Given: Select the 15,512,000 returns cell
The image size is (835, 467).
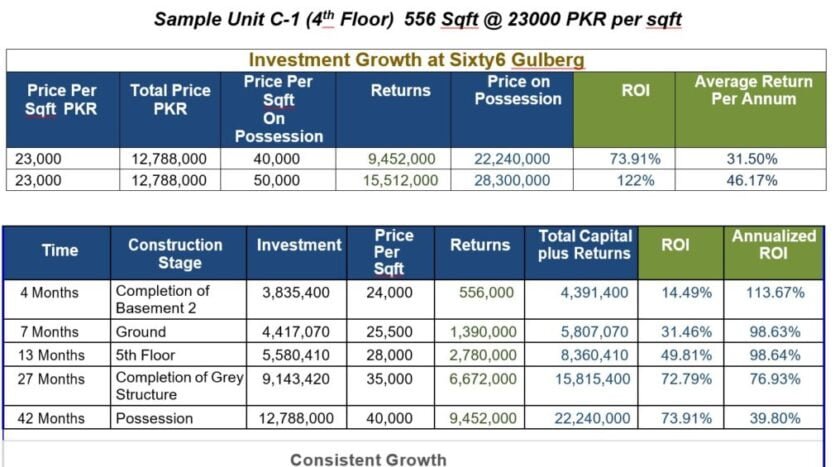Looking at the screenshot, I should point(402,180).
